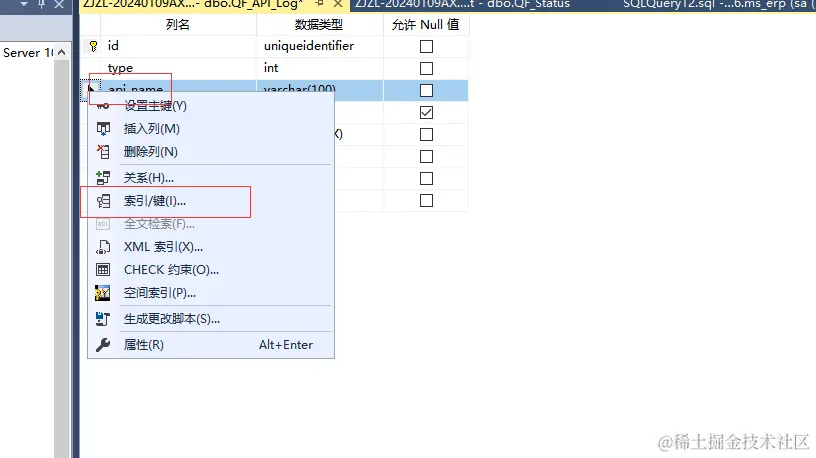Click the delete column icon

coord(103,151)
